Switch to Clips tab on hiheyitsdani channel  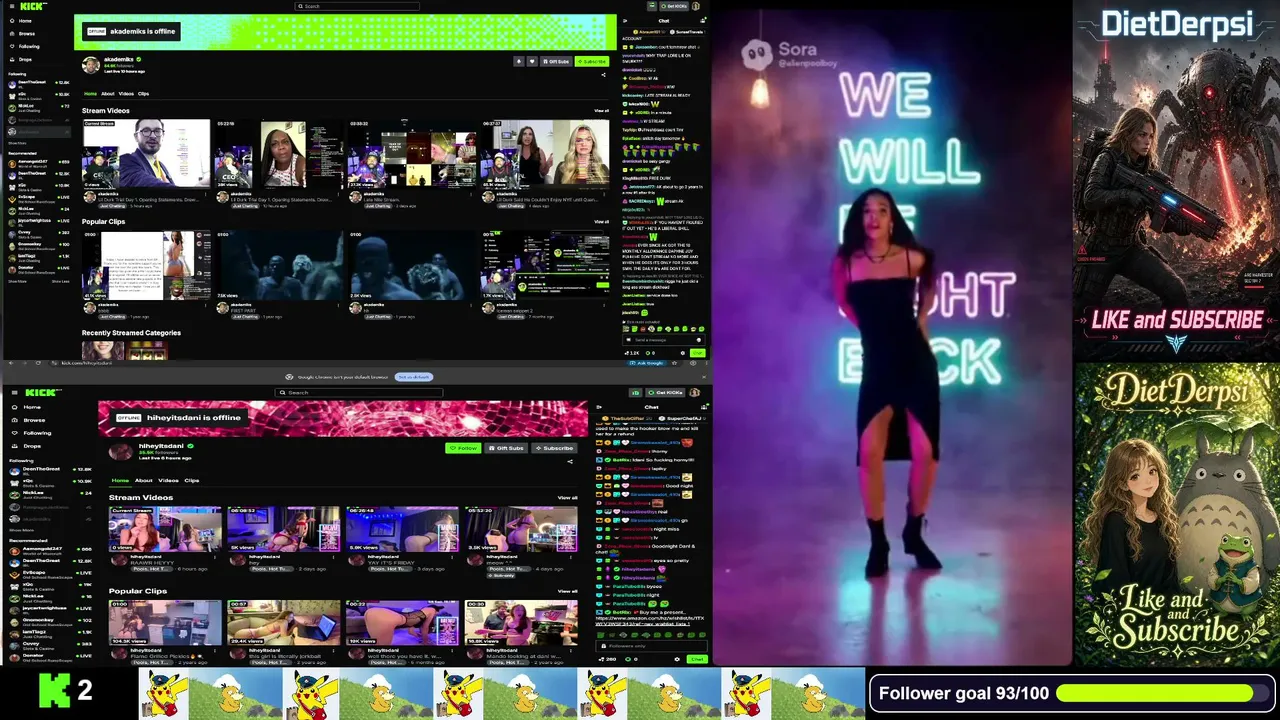click(191, 480)
